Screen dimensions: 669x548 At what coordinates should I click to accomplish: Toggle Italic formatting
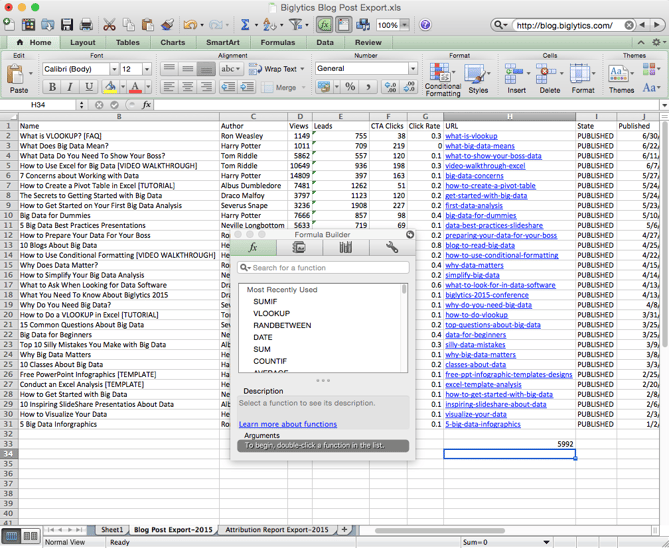click(x=68, y=87)
